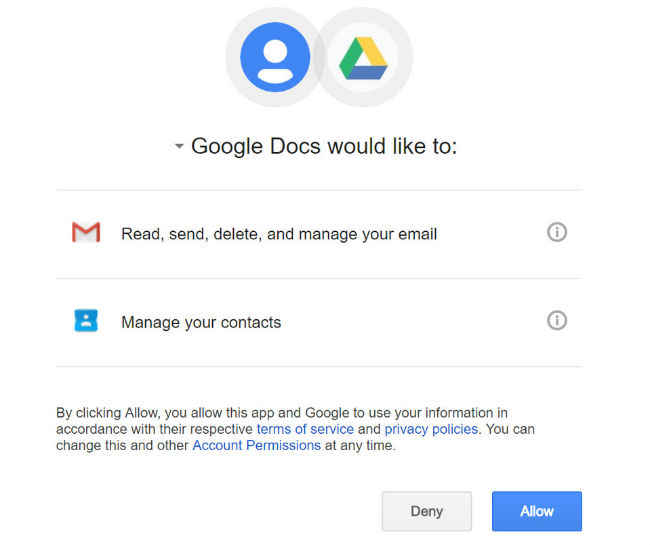Select the 'Manage your contacts' permission text
Viewport: 650px width, 545px height.
201,322
